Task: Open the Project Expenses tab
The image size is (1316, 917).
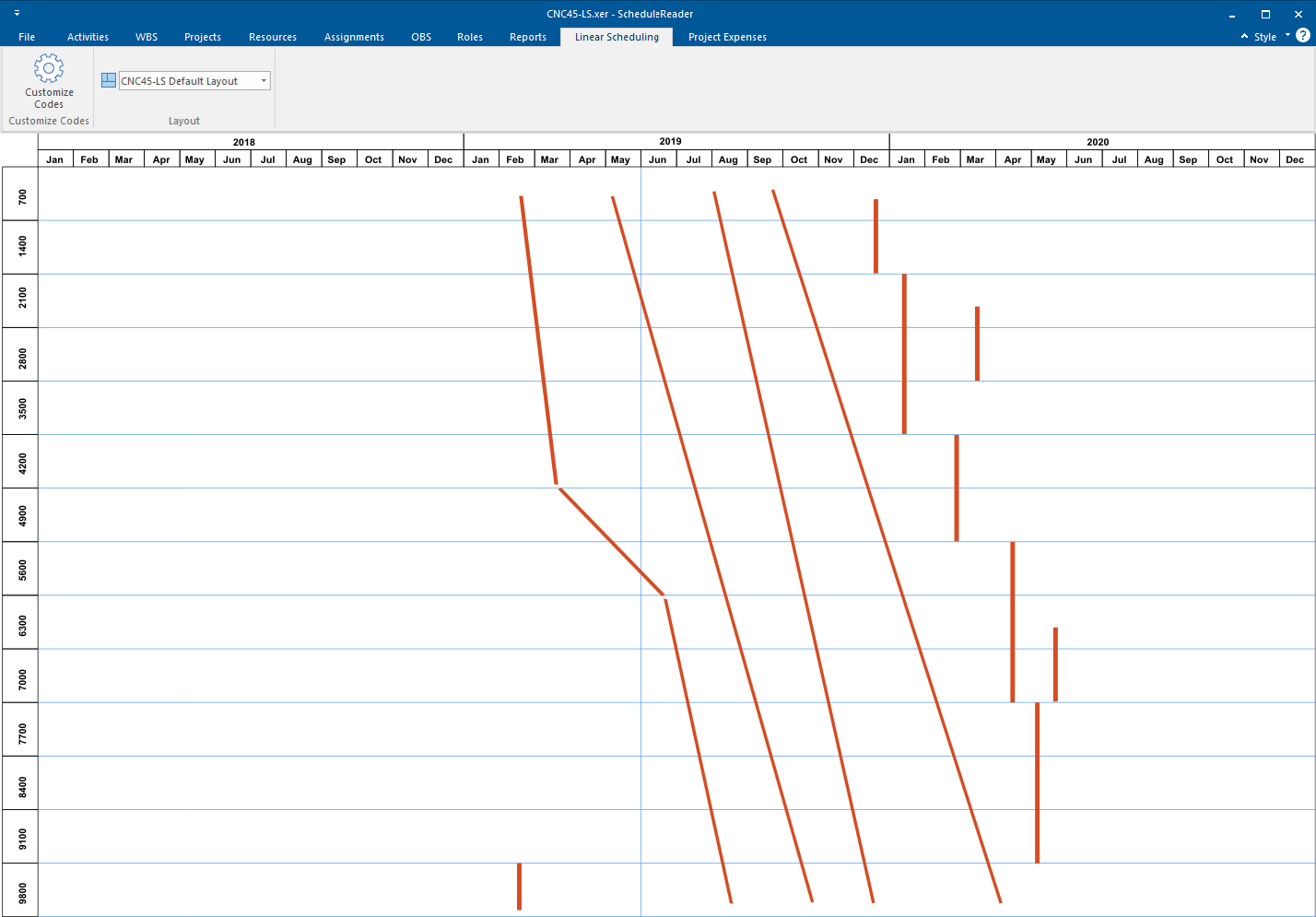Action: (x=727, y=37)
